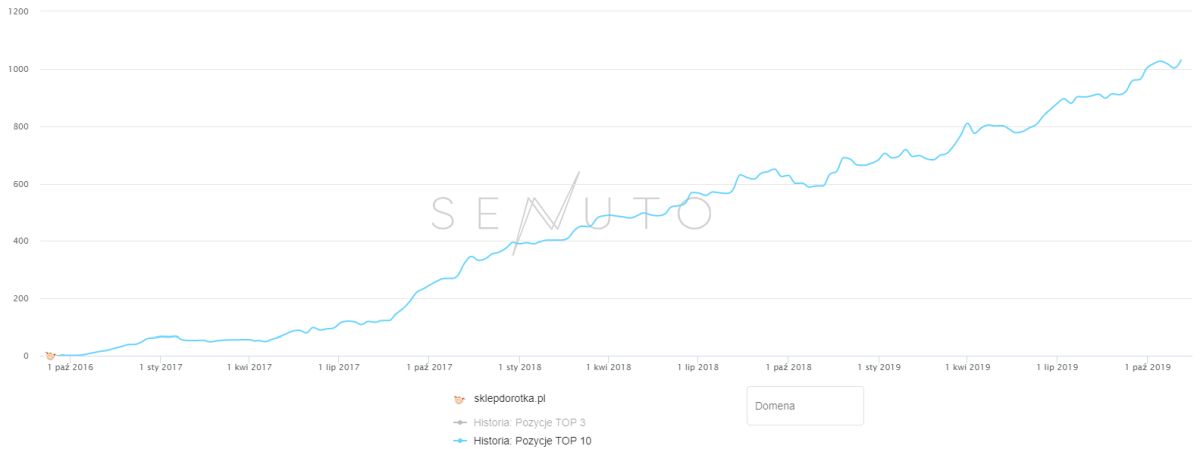Click the 200 value on the y-axis

click(20, 298)
